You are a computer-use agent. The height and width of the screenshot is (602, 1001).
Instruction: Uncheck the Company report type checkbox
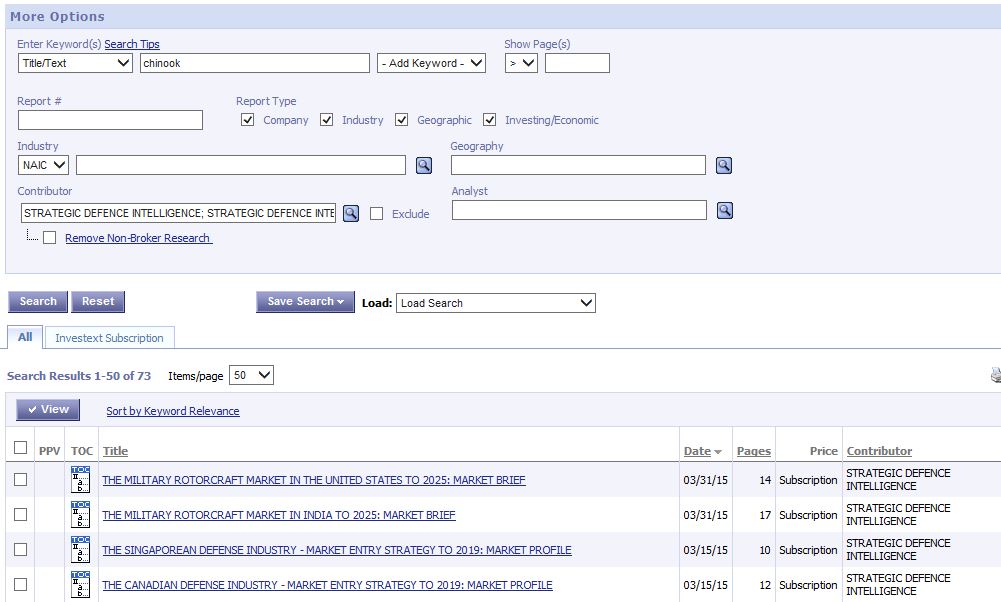point(247,120)
